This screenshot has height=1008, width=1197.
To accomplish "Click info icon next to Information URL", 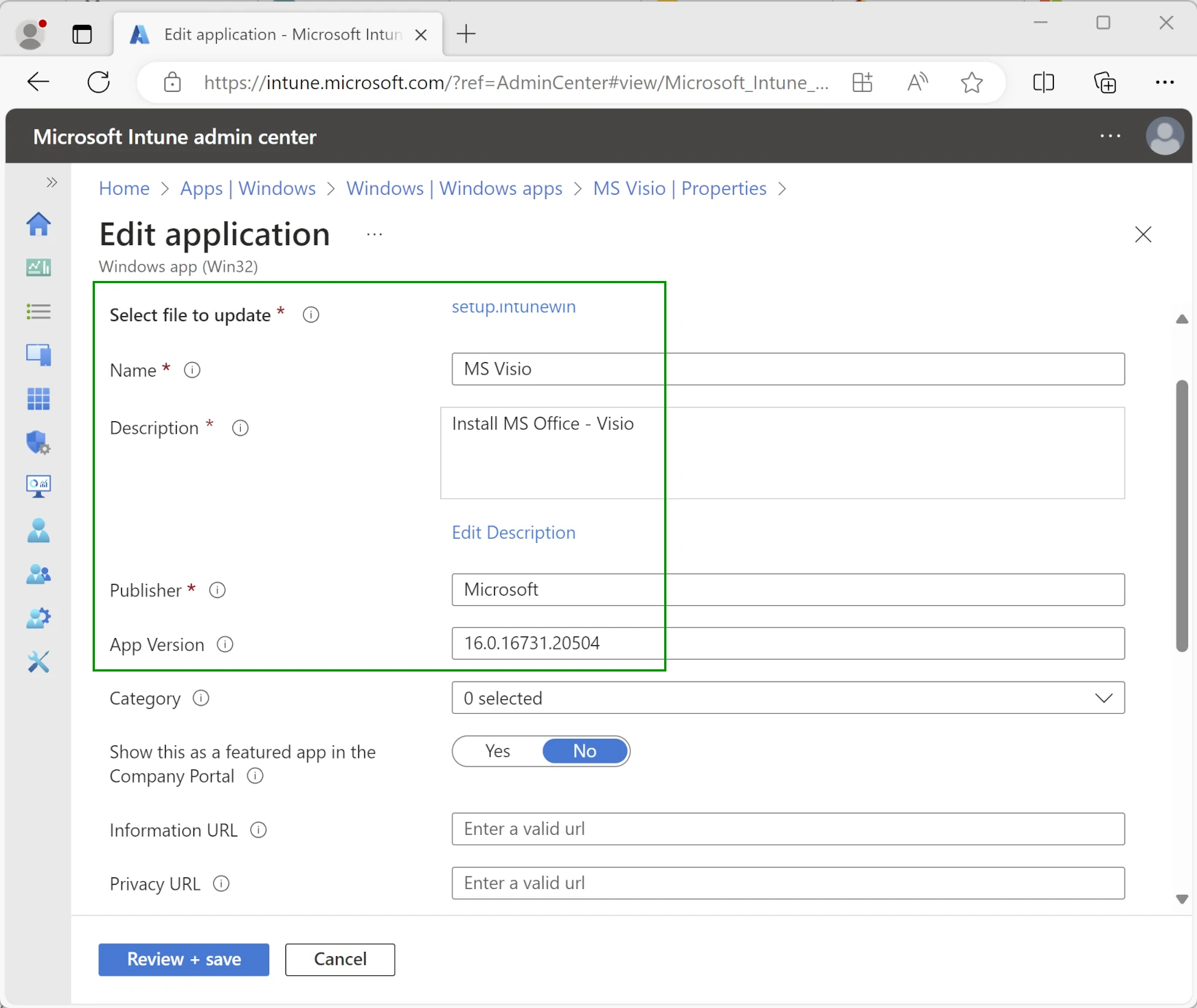I will [258, 830].
